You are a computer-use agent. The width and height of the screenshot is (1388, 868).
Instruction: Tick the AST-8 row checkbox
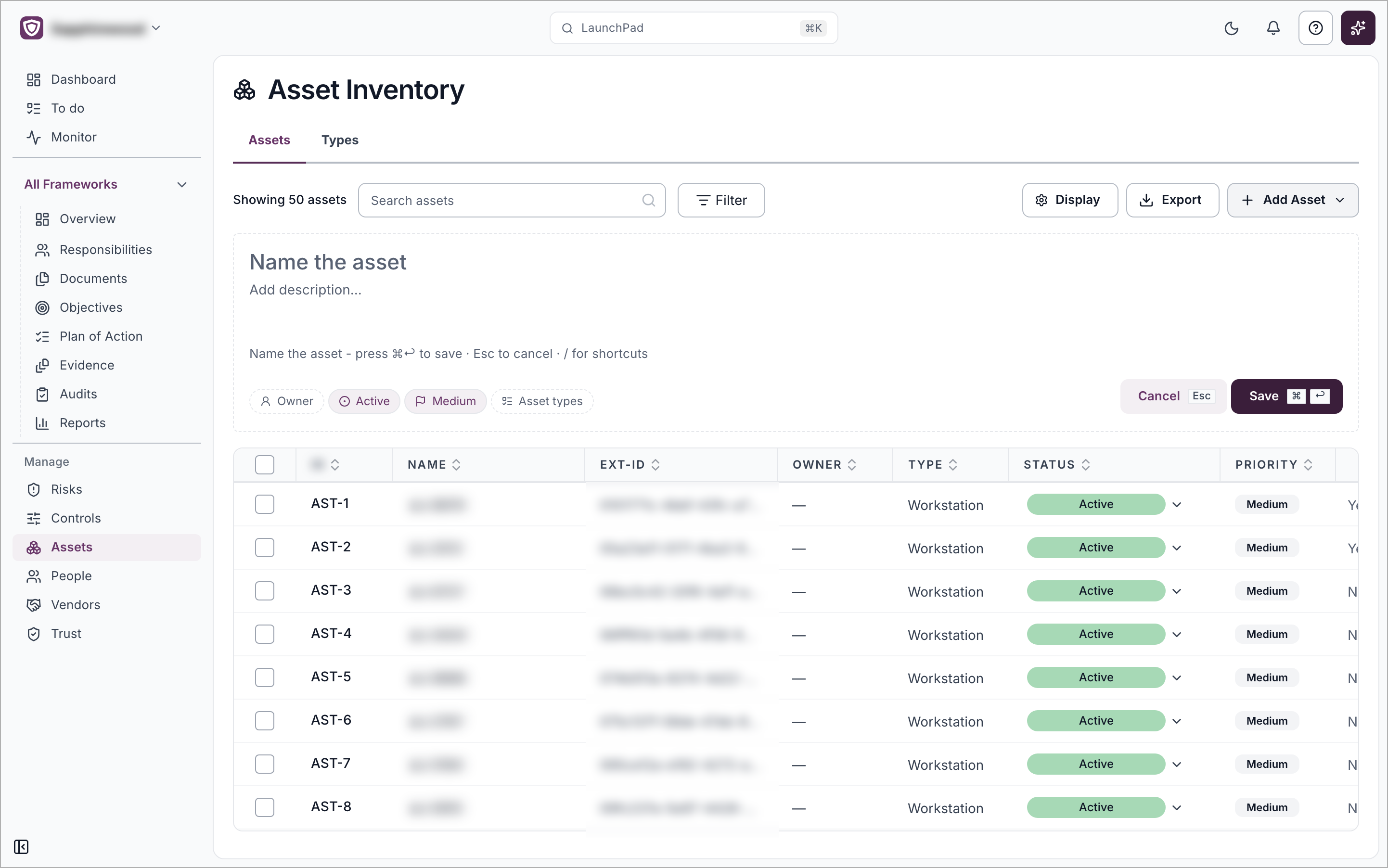(265, 807)
